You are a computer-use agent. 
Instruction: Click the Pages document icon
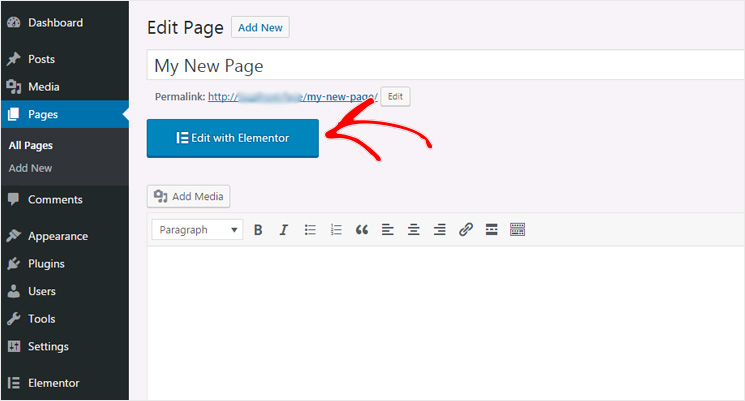[14, 114]
